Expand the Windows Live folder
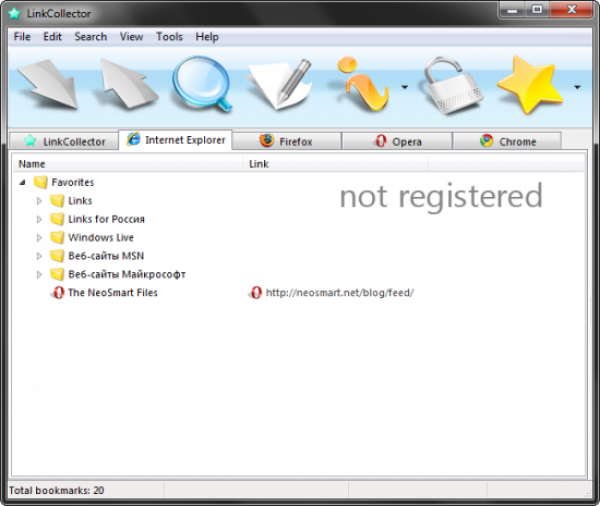The height and width of the screenshot is (506, 600). pos(39,238)
